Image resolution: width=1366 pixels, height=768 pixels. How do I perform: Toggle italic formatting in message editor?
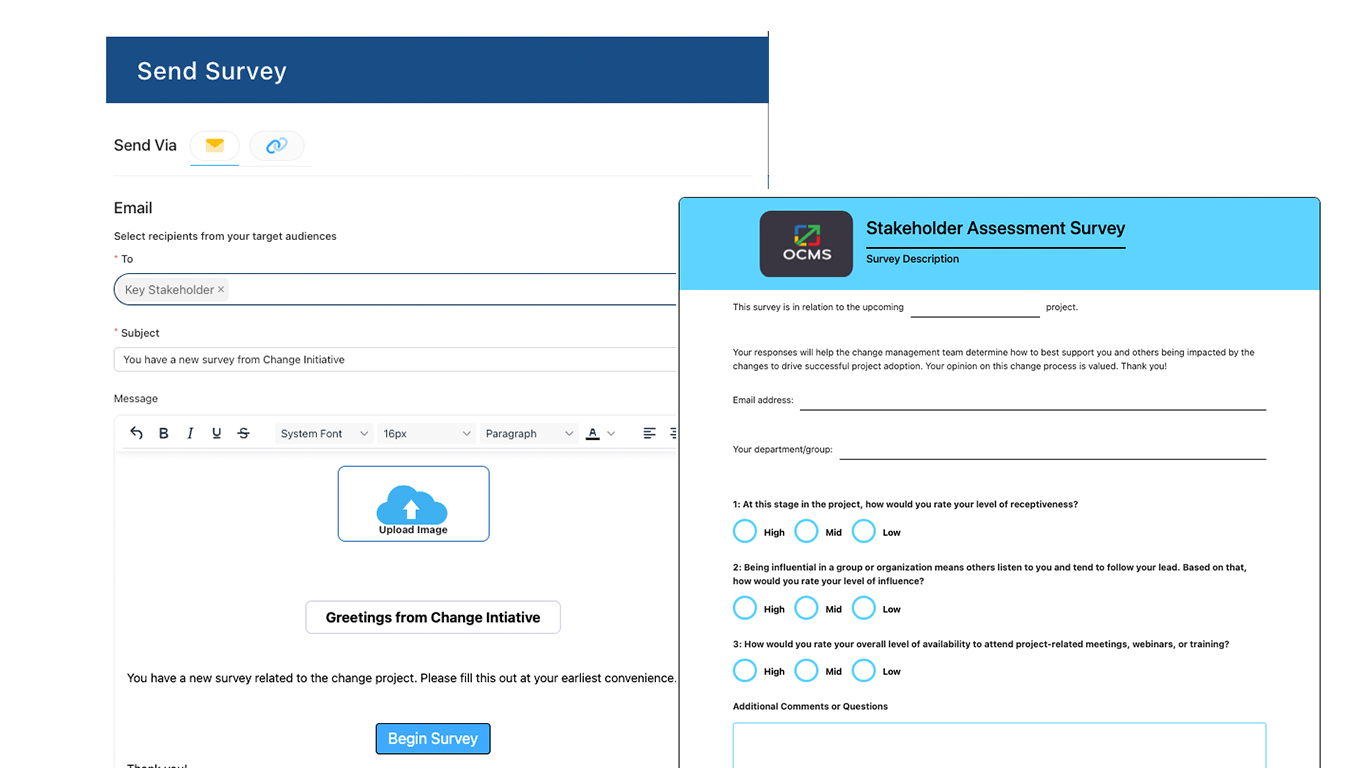point(190,433)
